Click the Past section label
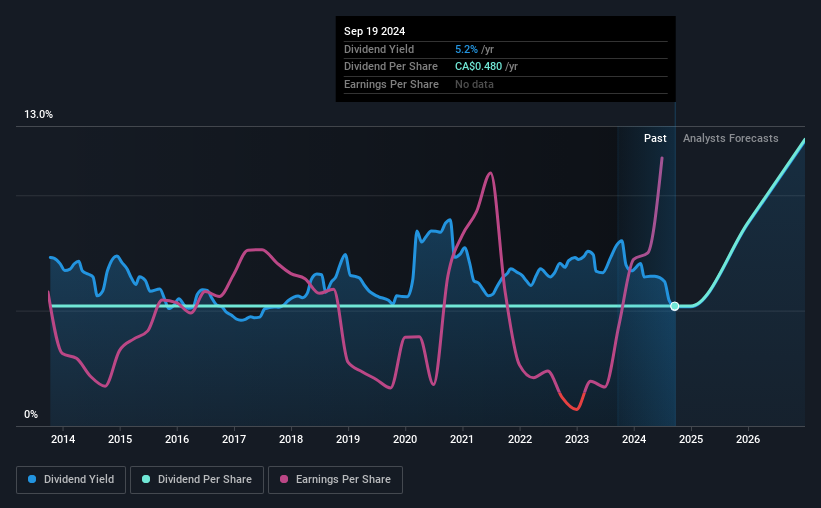821x508 pixels. pyautogui.click(x=655, y=138)
